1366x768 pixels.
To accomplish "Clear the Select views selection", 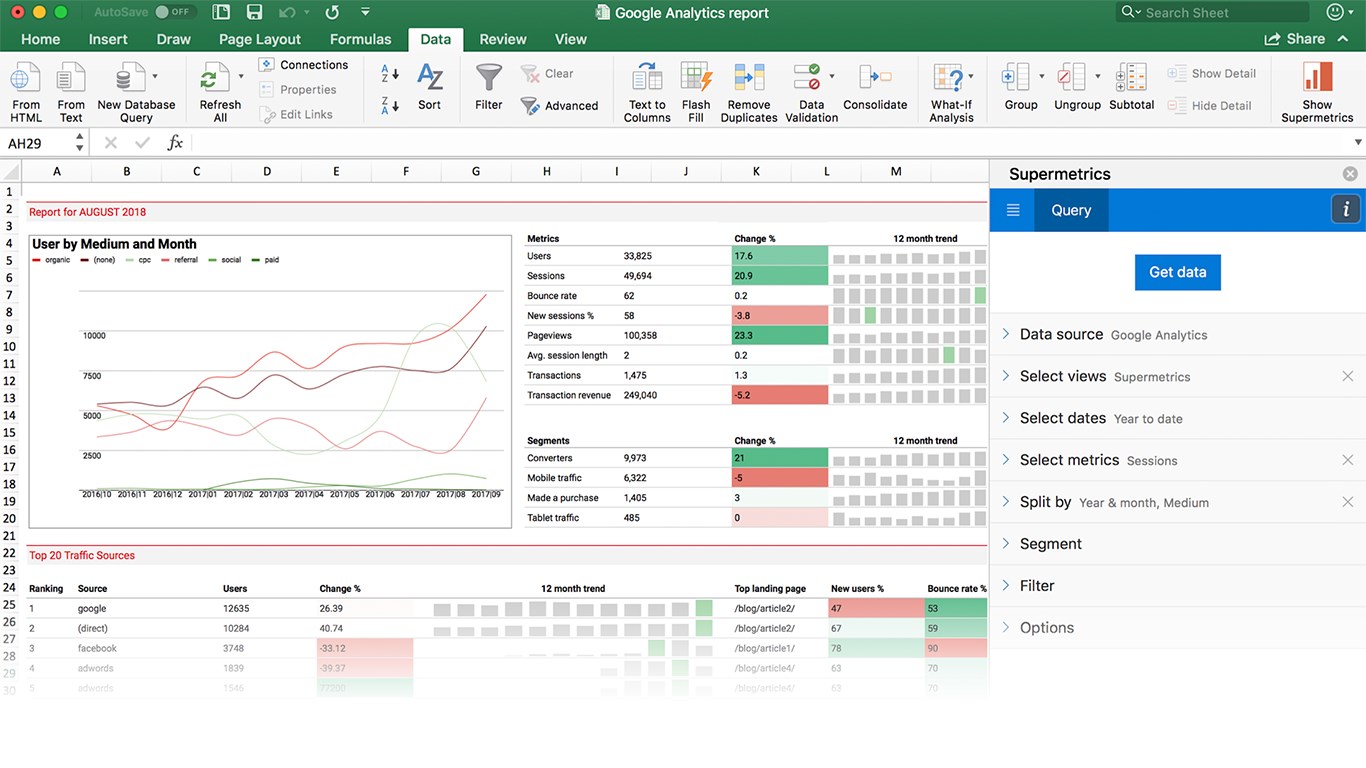I will tap(1348, 376).
